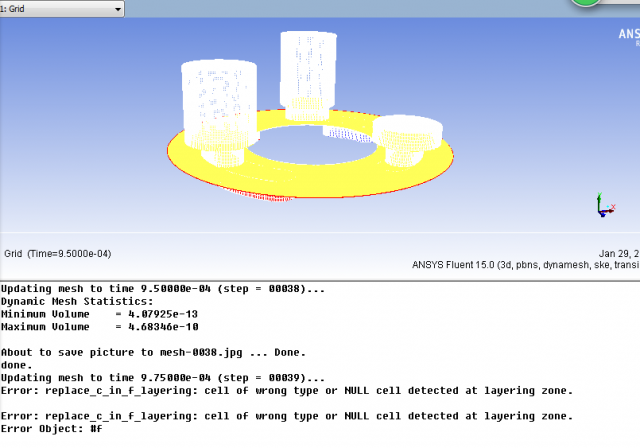Click the green circular icon at top right
Viewport: 640px width, 448px height.
point(587,3)
